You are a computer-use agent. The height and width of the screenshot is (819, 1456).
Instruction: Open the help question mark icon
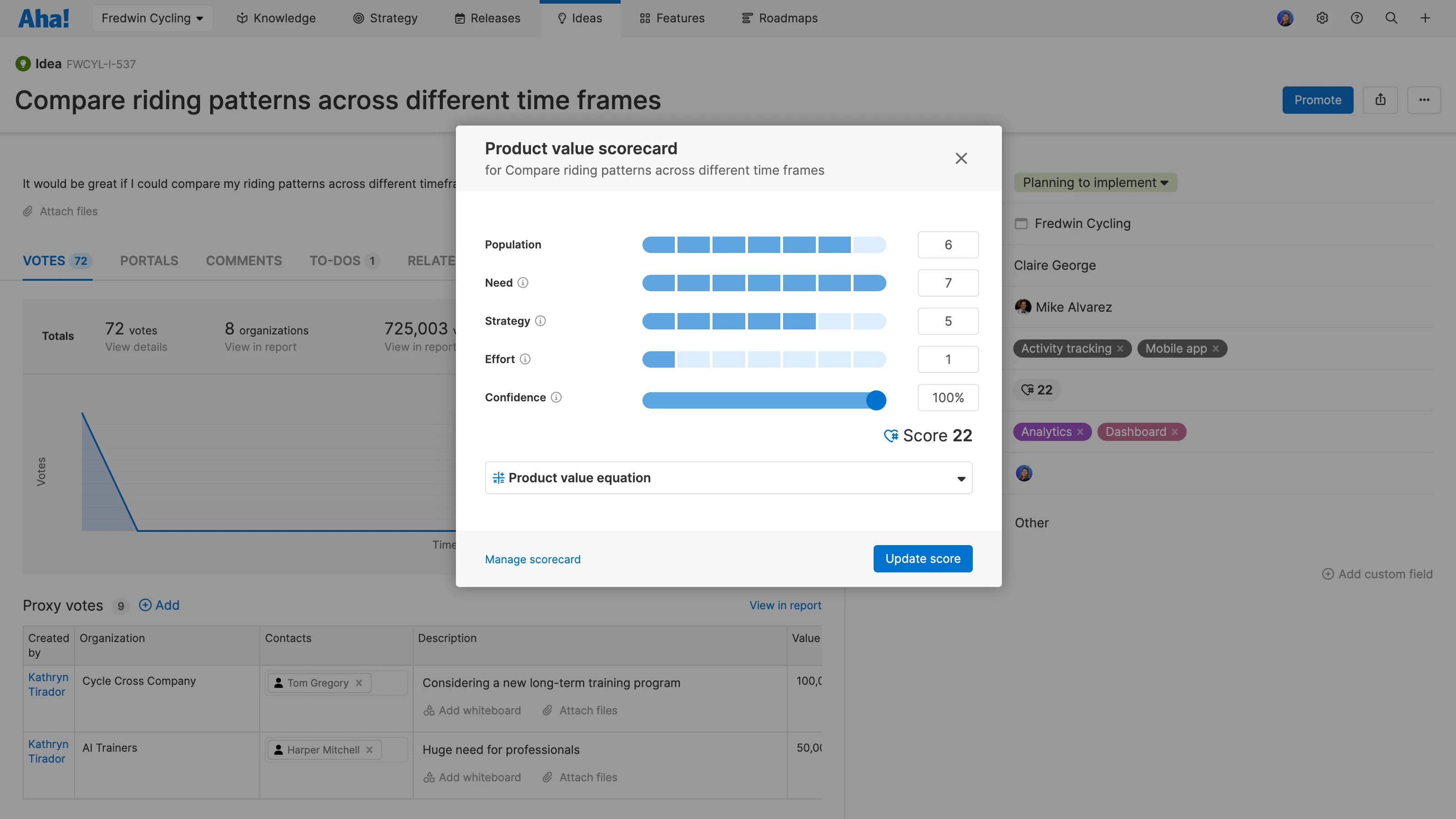tap(1356, 18)
